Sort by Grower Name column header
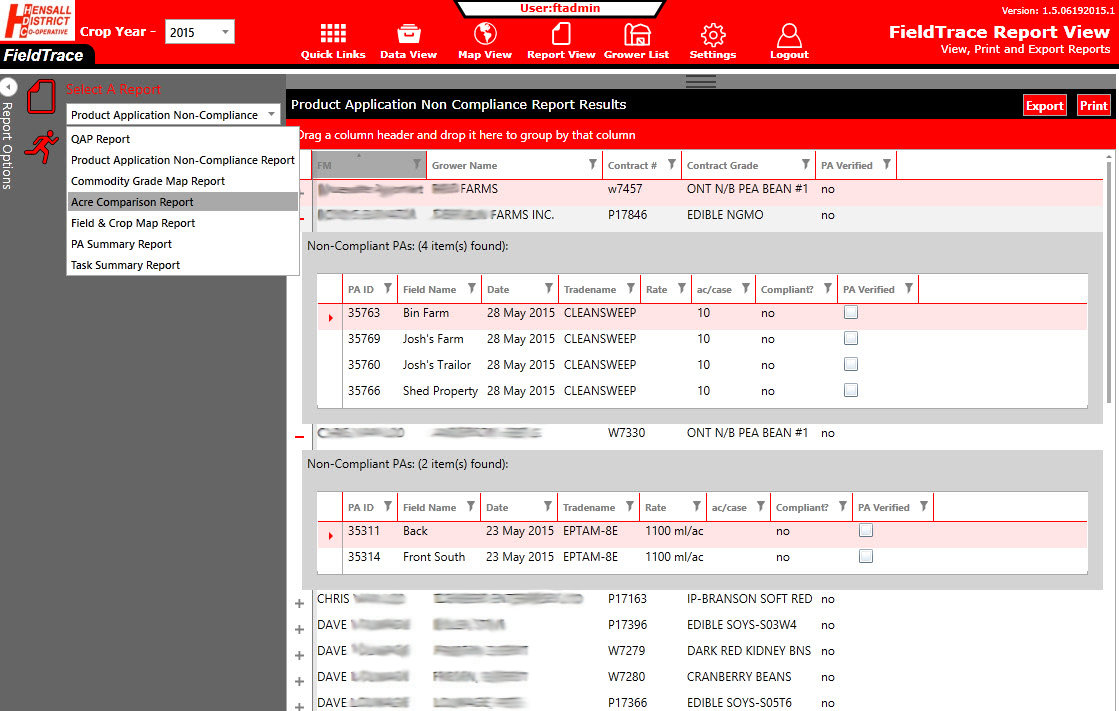This screenshot has height=711, width=1119. (x=465, y=165)
